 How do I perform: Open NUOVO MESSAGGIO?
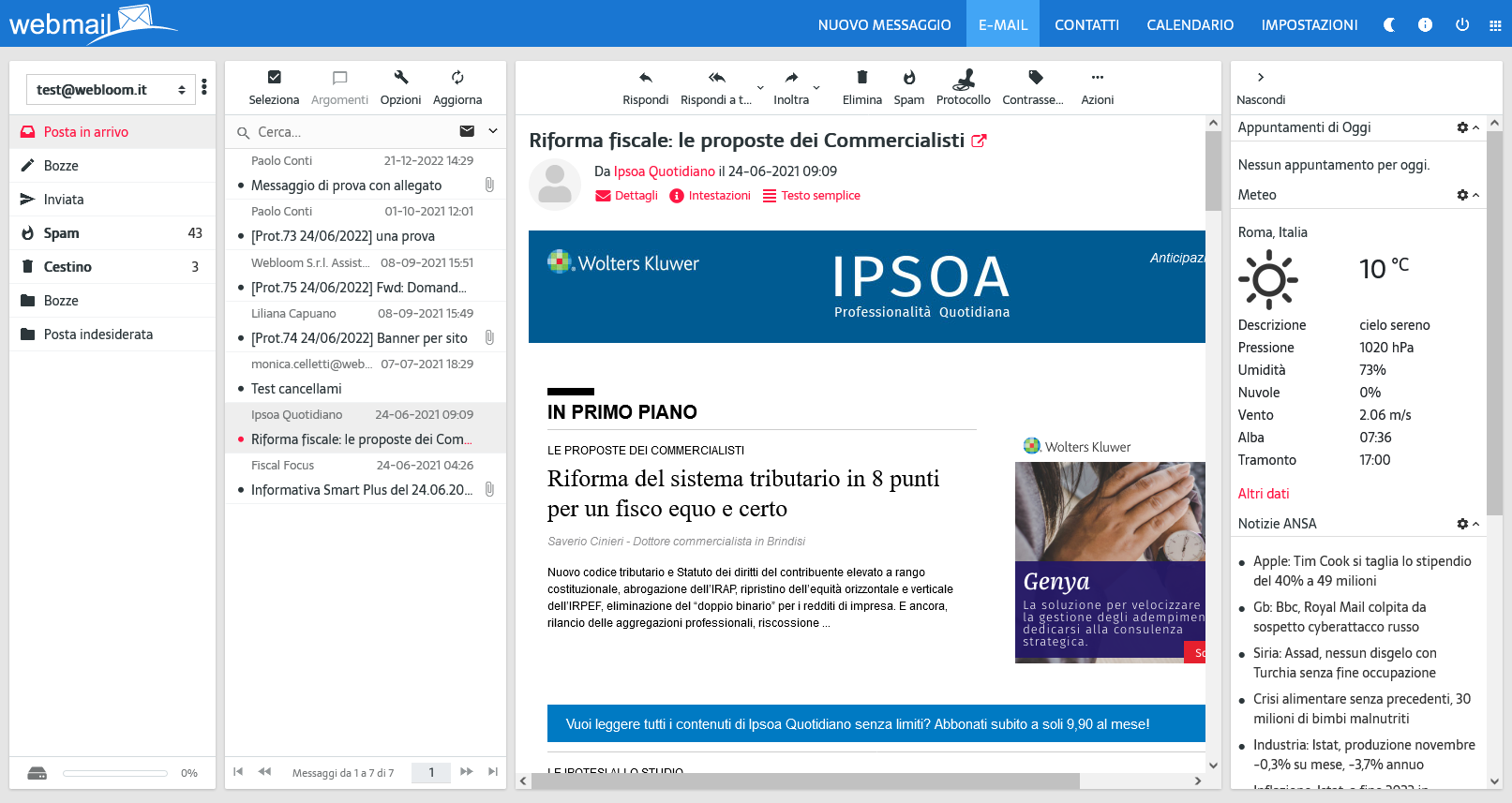884,25
